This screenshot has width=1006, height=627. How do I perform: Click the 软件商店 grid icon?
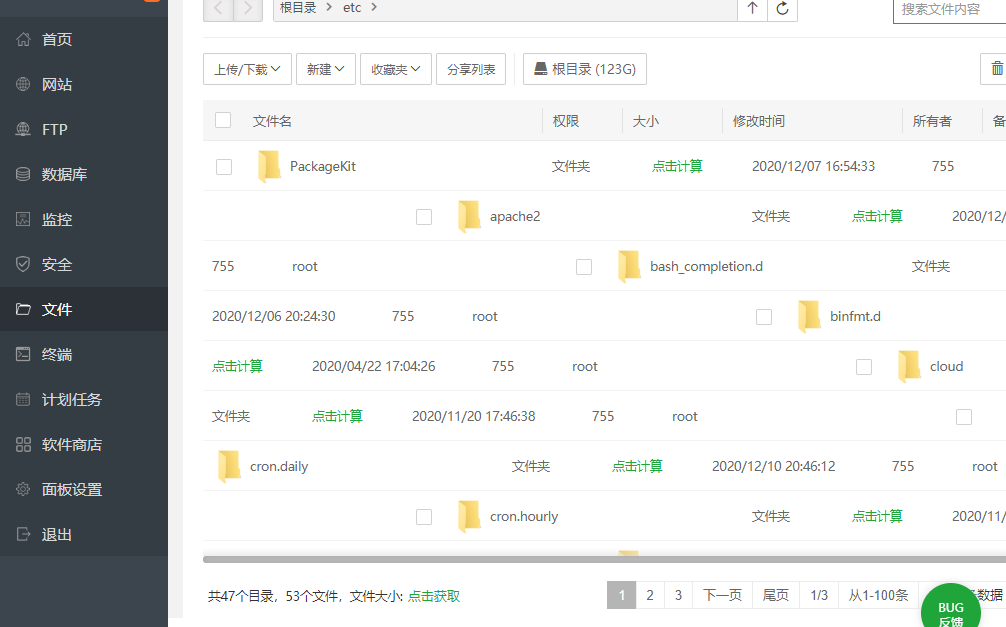coord(23,444)
